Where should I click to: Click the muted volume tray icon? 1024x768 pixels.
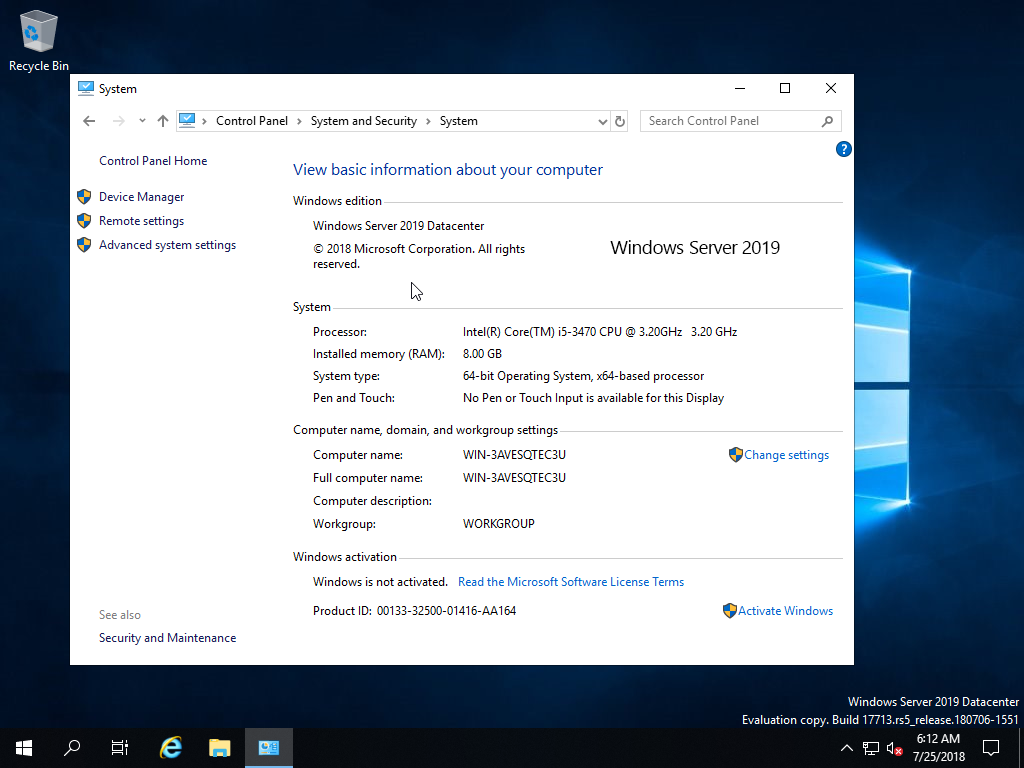[894, 748]
